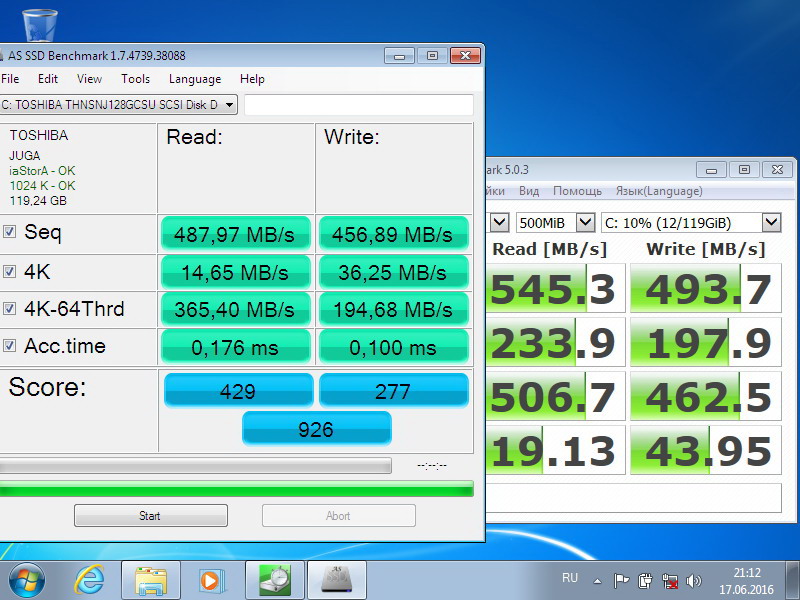The image size is (800, 600).
Task: Click the green overall progress bar
Action: tap(236, 489)
